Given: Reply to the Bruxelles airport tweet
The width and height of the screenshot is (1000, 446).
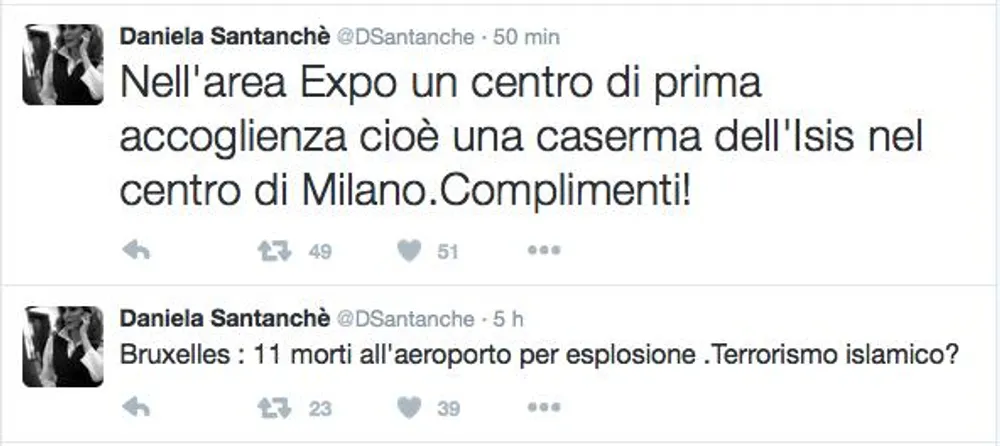Looking at the screenshot, I should 136,407.
